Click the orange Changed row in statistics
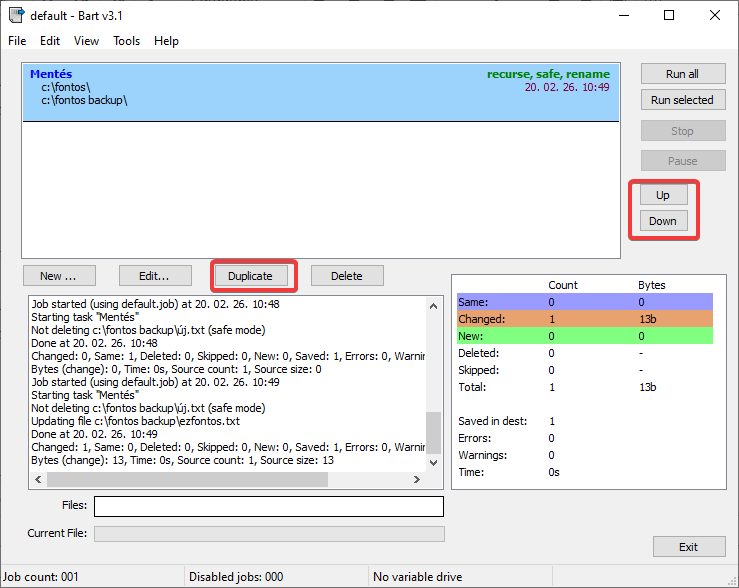Image resolution: width=739 pixels, height=588 pixels. (x=585, y=319)
